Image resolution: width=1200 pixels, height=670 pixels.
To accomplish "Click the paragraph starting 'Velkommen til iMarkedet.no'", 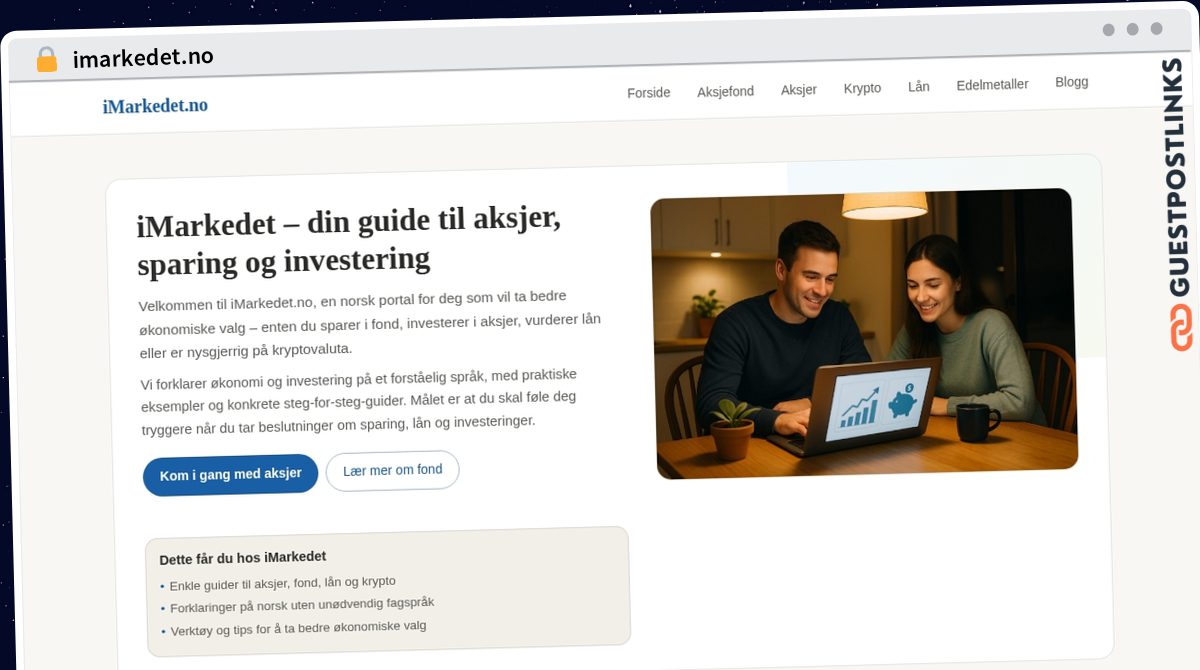I will 370,324.
